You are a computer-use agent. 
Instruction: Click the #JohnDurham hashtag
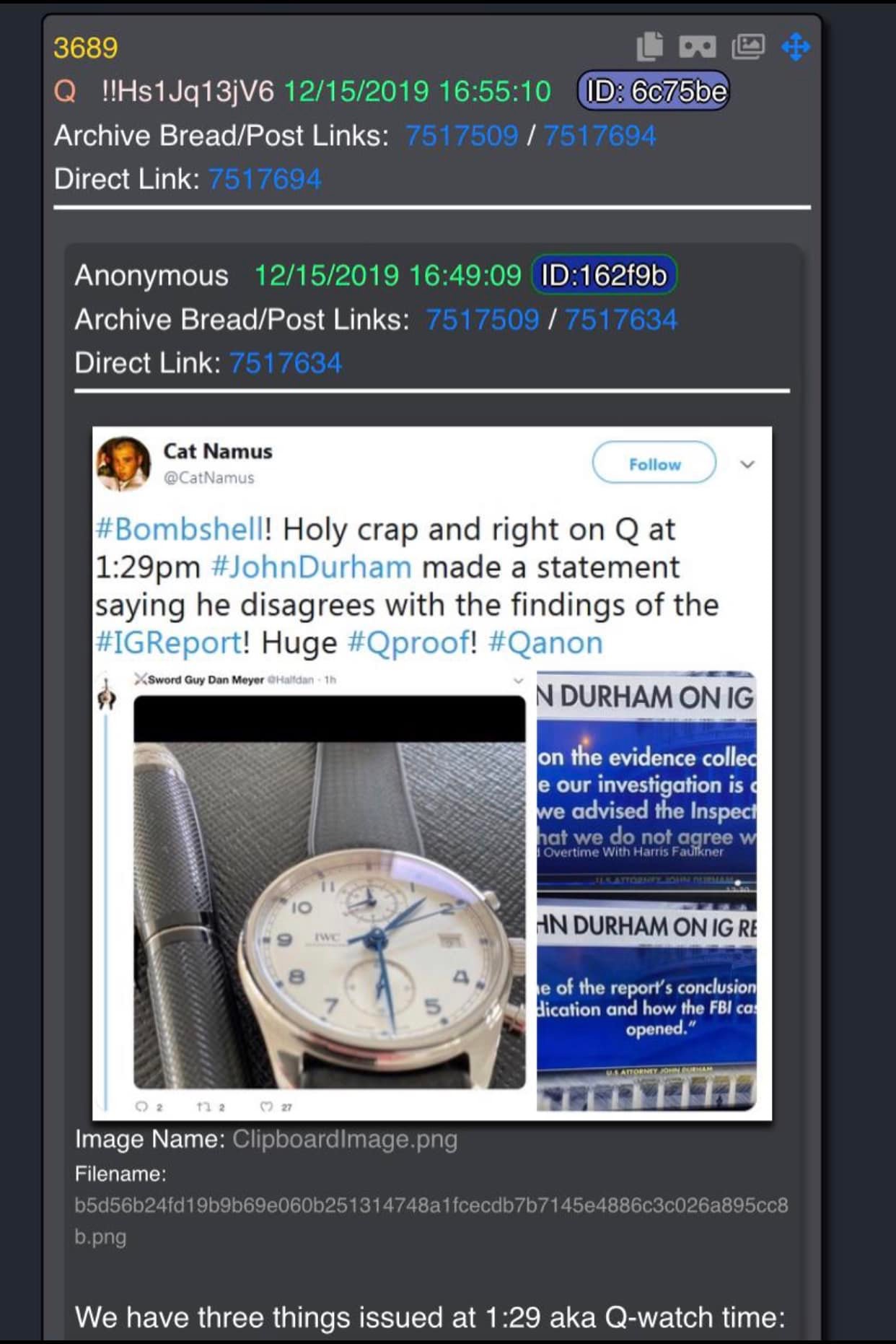point(311,567)
